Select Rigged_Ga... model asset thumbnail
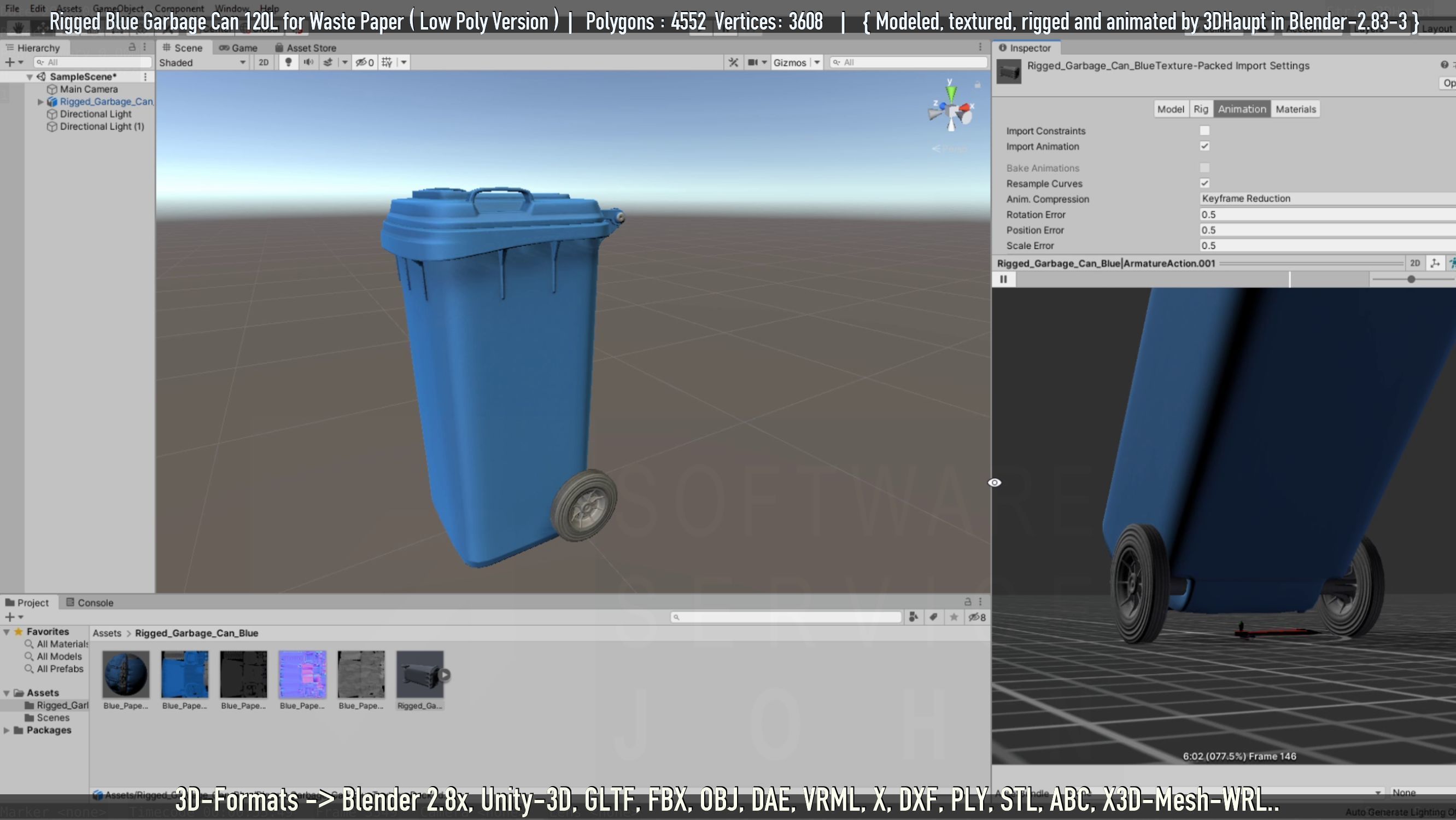 (420, 674)
